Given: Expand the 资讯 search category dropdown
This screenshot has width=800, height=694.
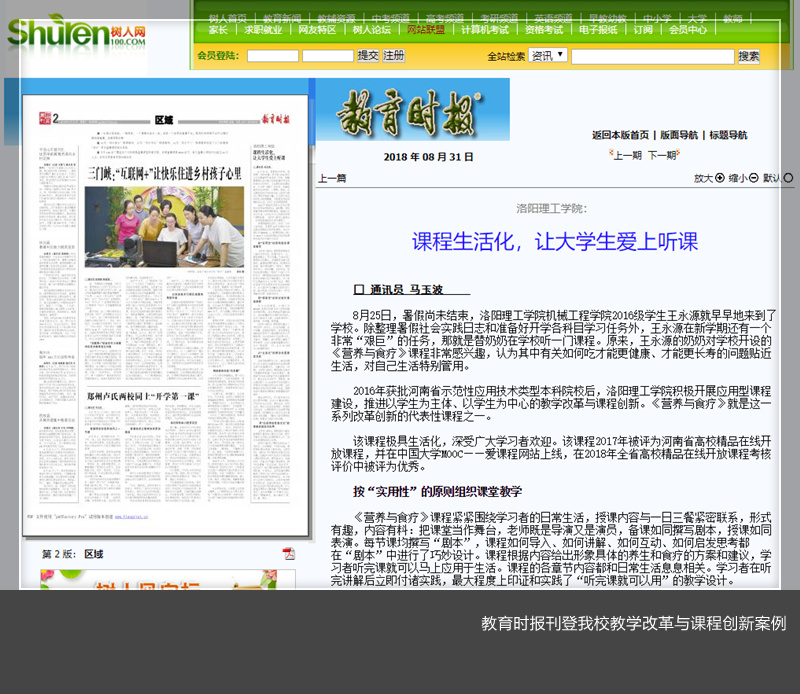Looking at the screenshot, I should 548,56.
